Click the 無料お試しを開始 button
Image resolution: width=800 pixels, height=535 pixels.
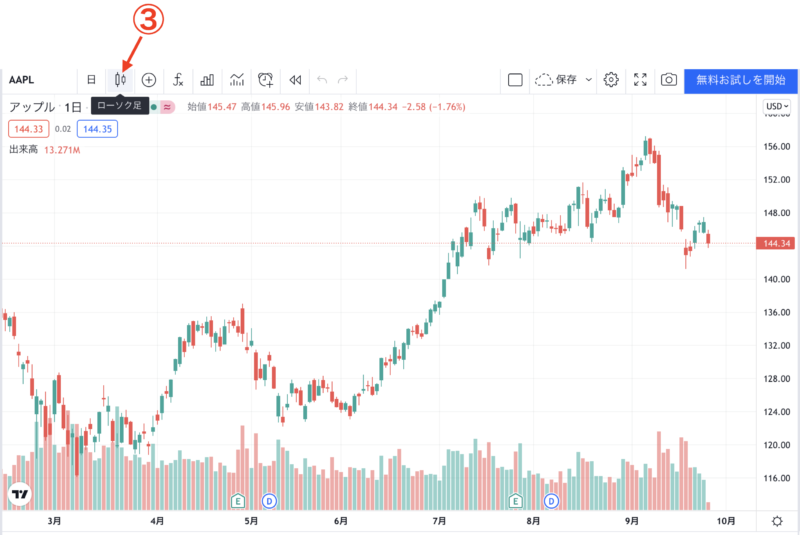coord(741,80)
